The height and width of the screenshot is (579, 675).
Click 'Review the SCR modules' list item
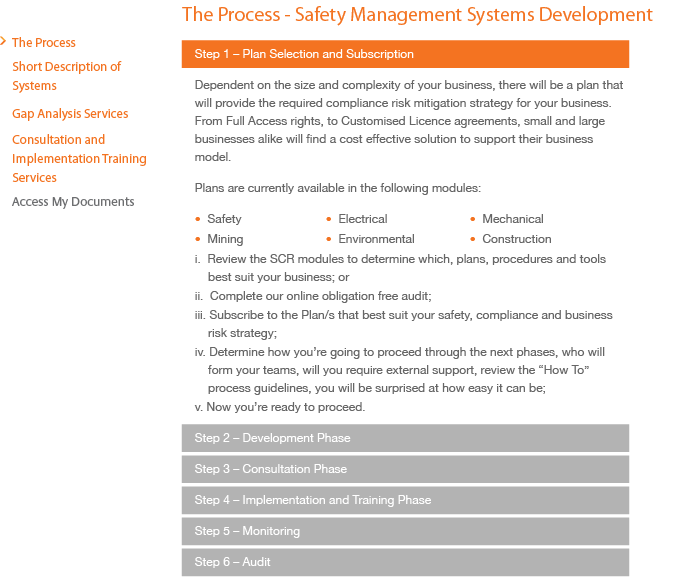pos(400,268)
